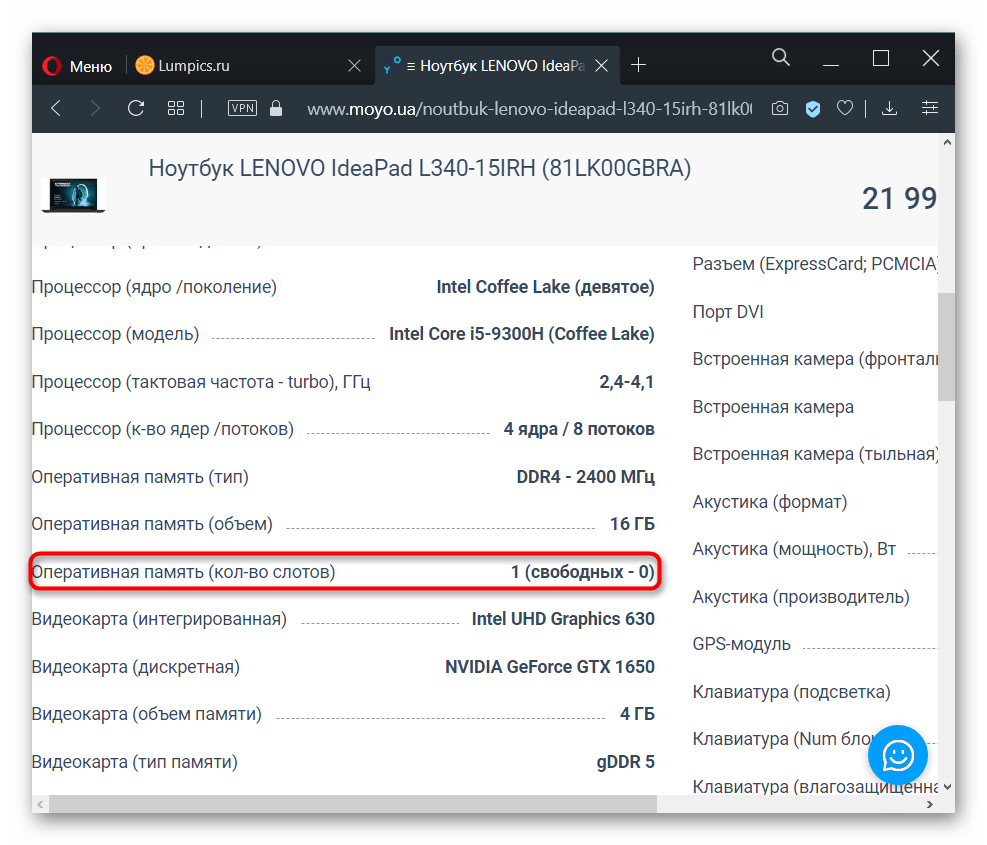Take a snapshot with camera icon
This screenshot has height=845, width=987.
[780, 108]
